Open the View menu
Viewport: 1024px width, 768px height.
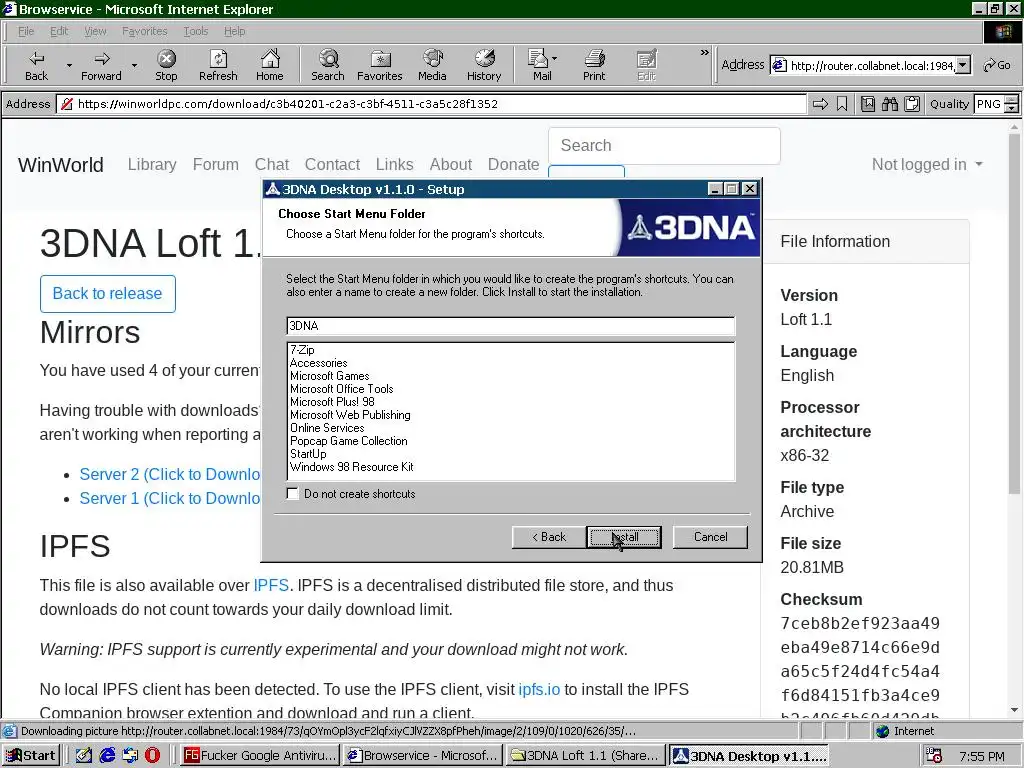(x=95, y=31)
